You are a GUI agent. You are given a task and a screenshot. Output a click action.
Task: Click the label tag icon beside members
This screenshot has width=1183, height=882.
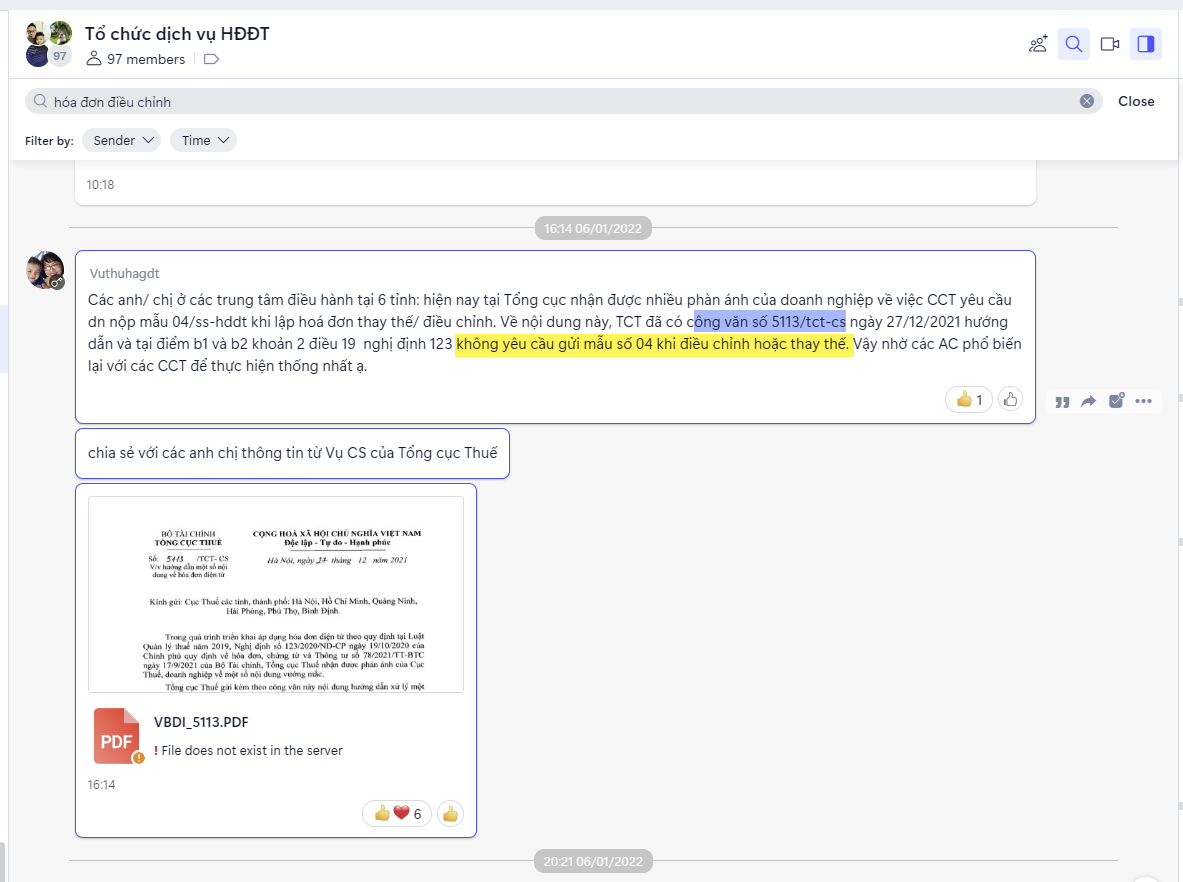point(211,59)
